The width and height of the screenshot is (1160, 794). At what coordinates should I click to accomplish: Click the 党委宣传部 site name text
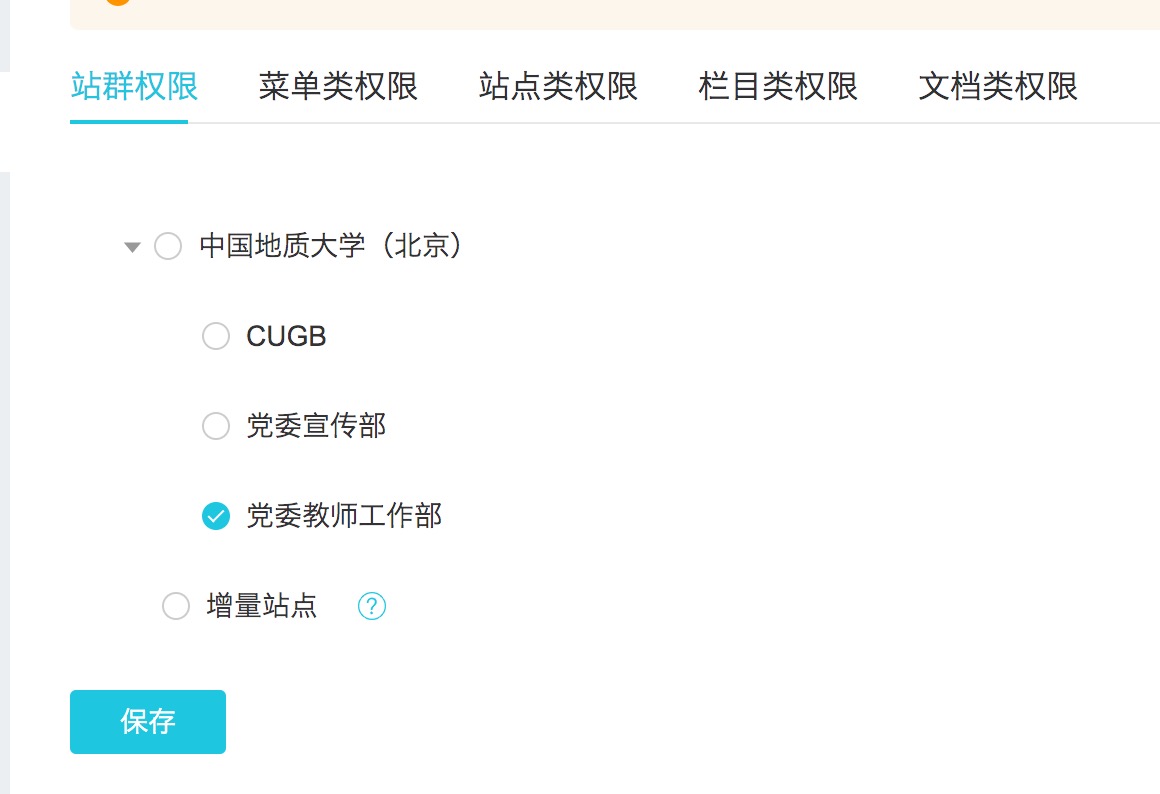pyautogui.click(x=316, y=426)
